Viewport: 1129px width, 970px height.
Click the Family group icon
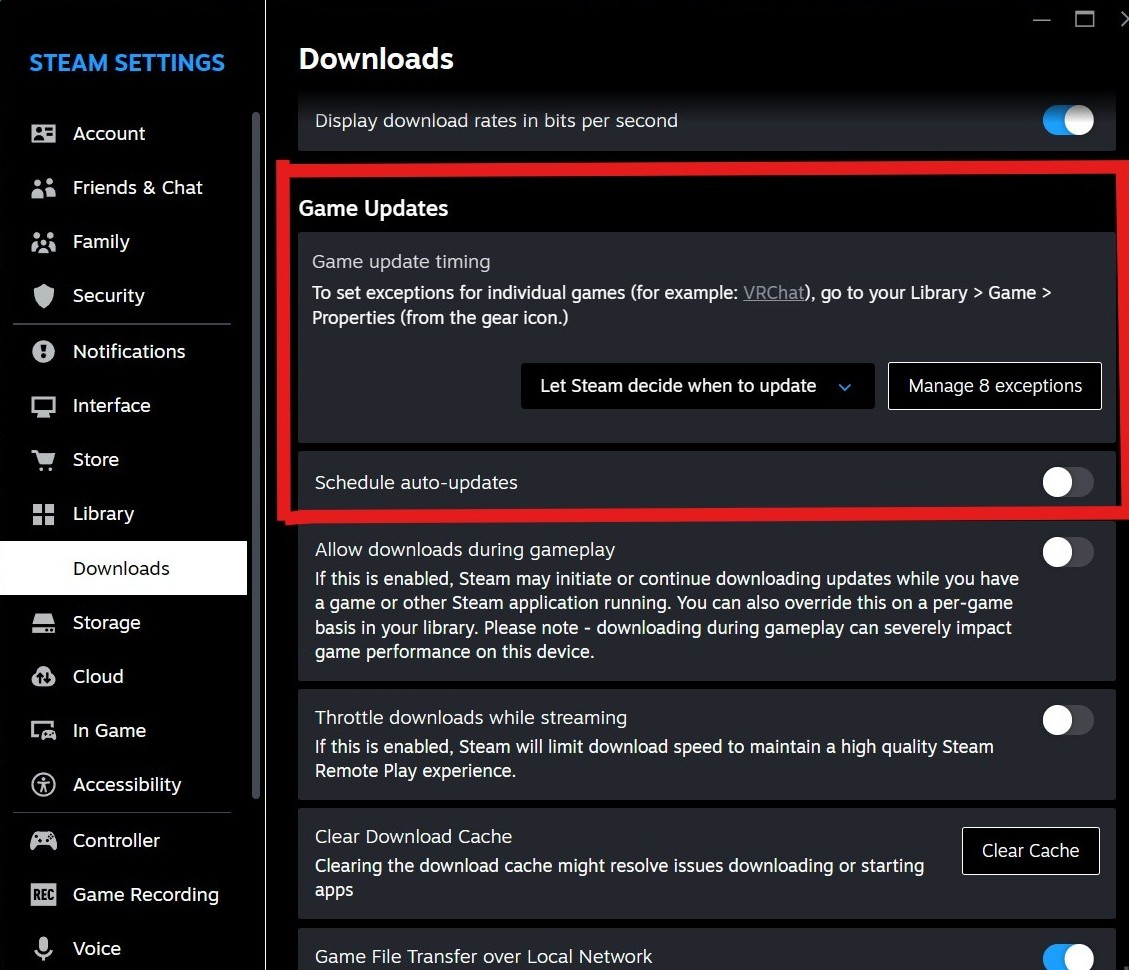[43, 242]
